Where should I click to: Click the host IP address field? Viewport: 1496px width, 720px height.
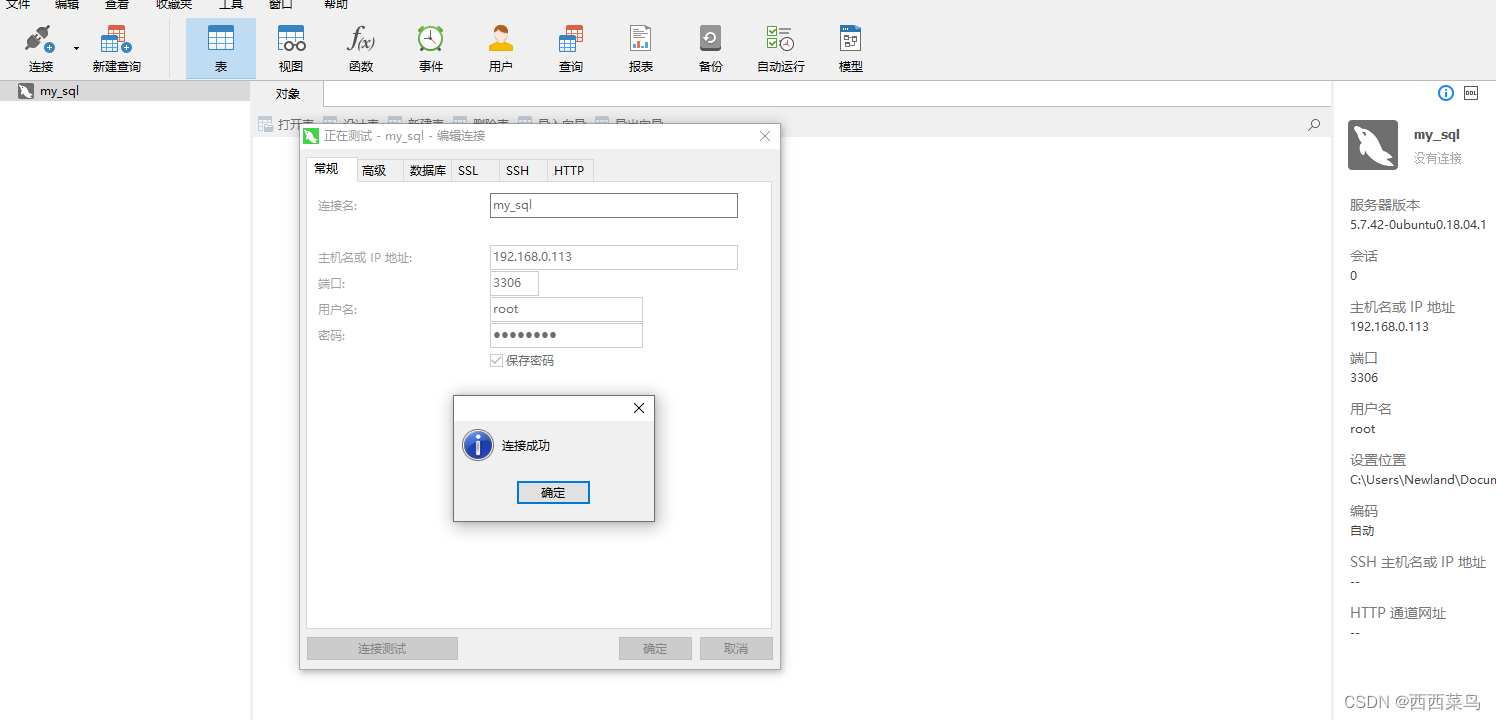[614, 257]
